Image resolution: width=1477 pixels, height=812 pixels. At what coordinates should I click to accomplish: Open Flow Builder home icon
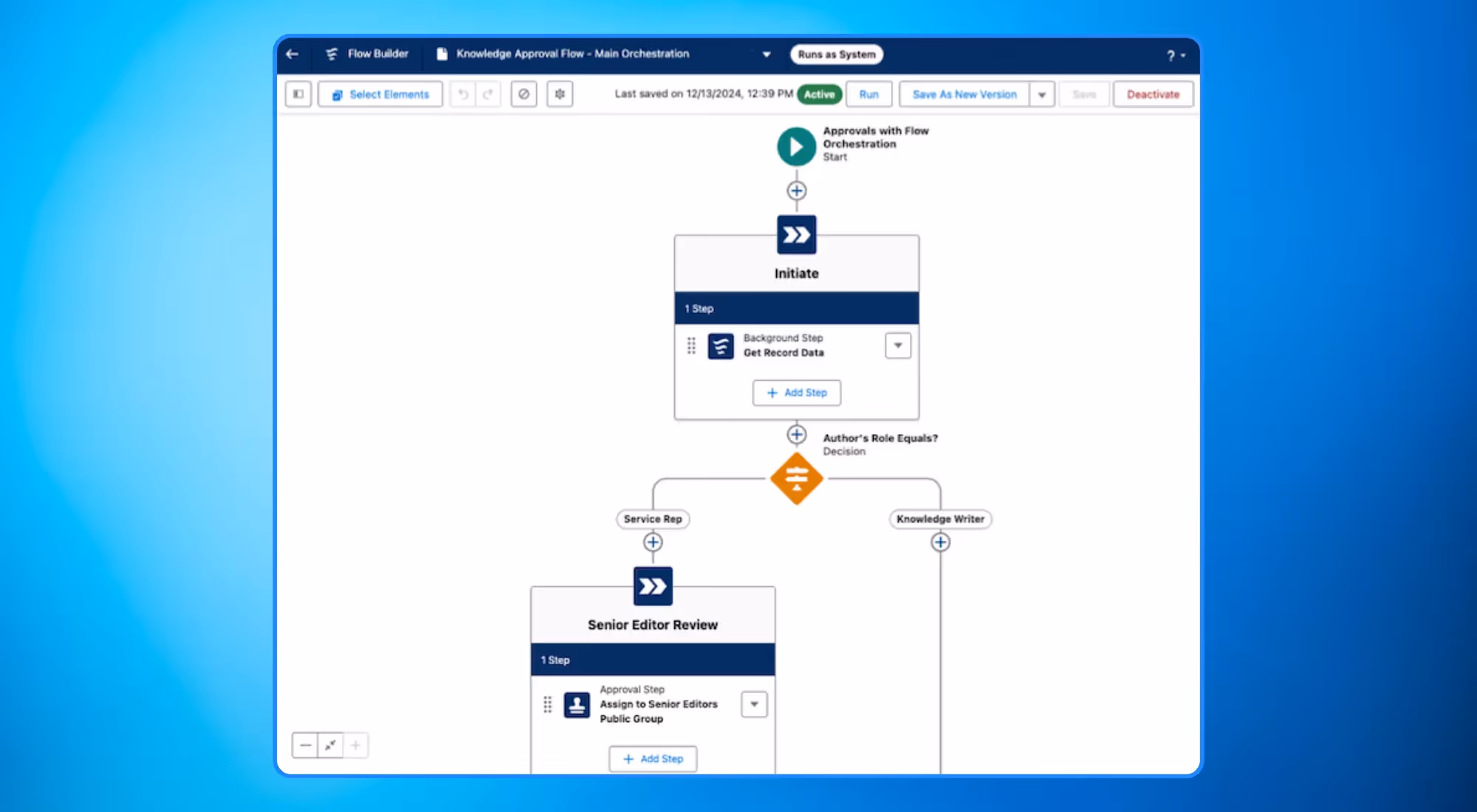tap(332, 54)
